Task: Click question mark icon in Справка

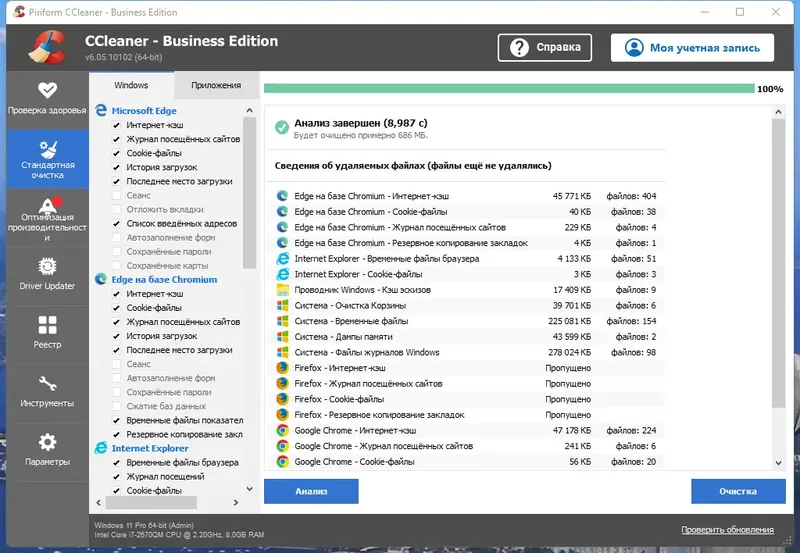Action: point(519,47)
